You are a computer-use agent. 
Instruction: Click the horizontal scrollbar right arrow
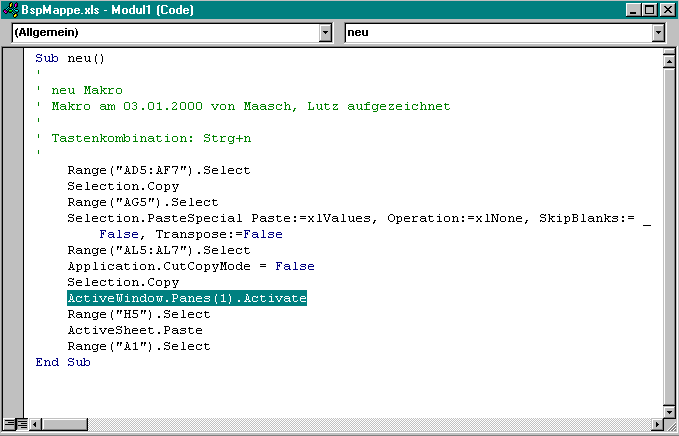point(657,424)
